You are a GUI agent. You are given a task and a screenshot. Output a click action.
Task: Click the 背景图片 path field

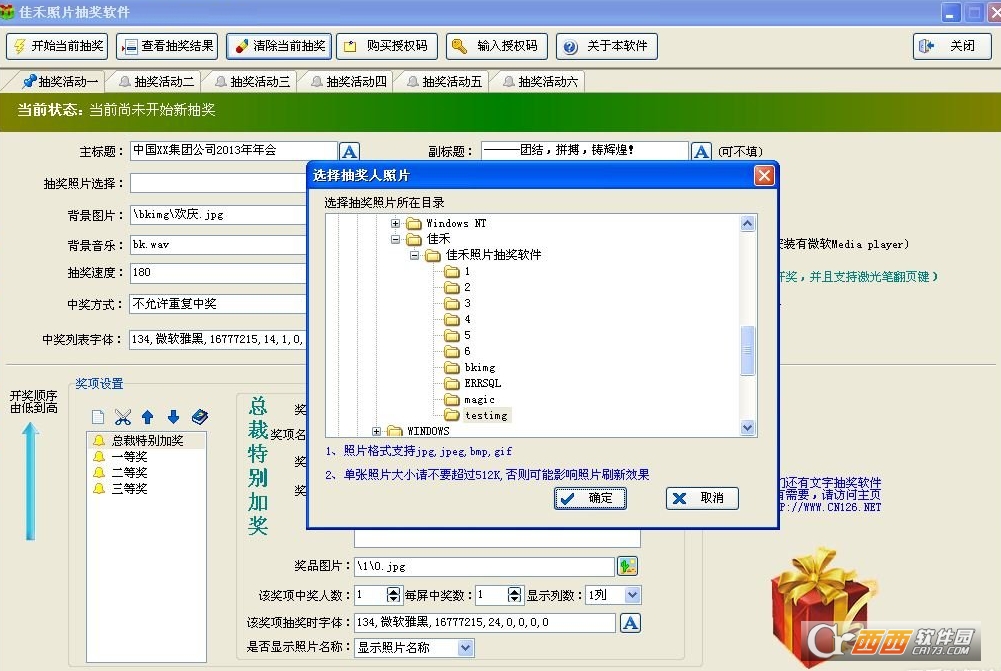point(218,215)
